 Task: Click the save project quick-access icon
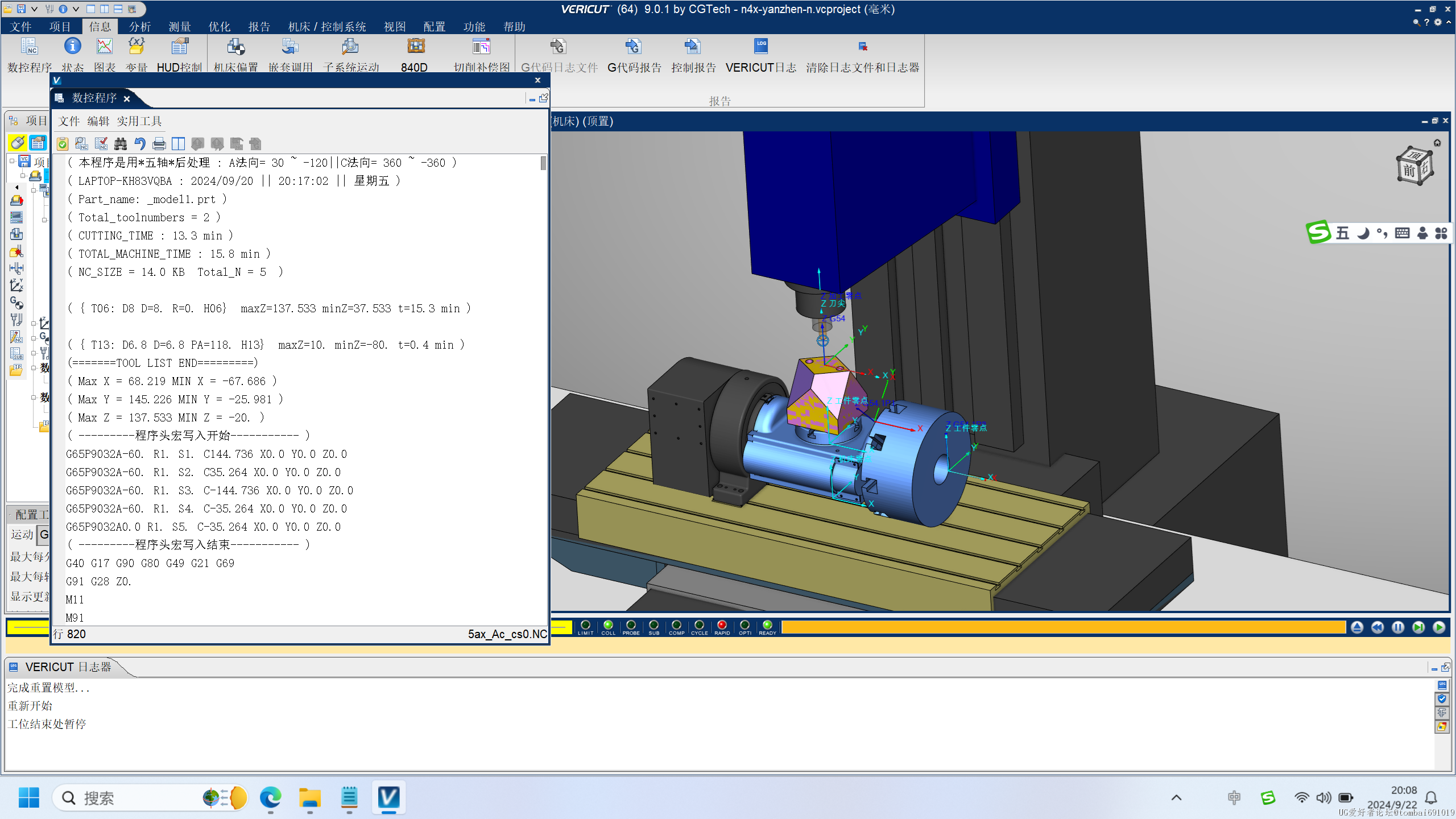click(x=21, y=9)
